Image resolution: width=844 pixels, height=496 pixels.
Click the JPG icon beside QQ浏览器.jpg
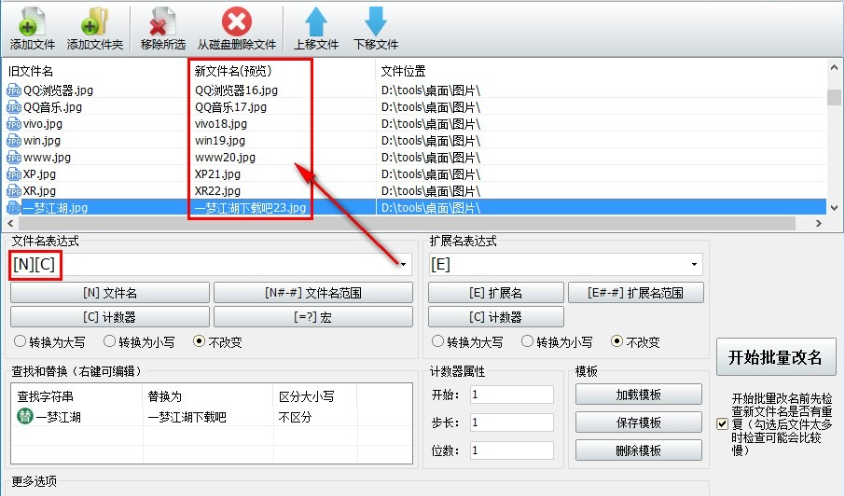pos(13,90)
